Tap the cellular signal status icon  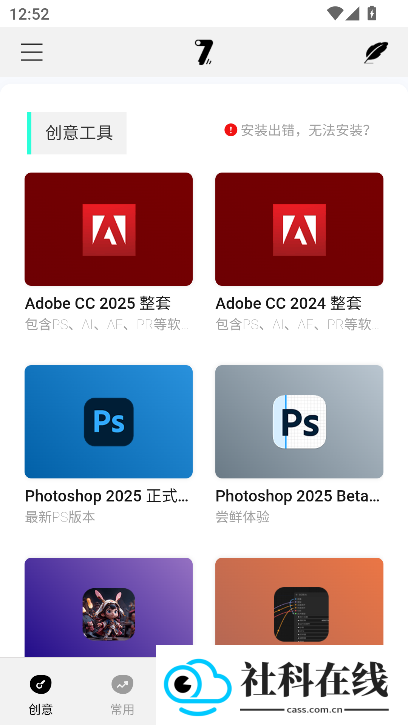(x=352, y=13)
